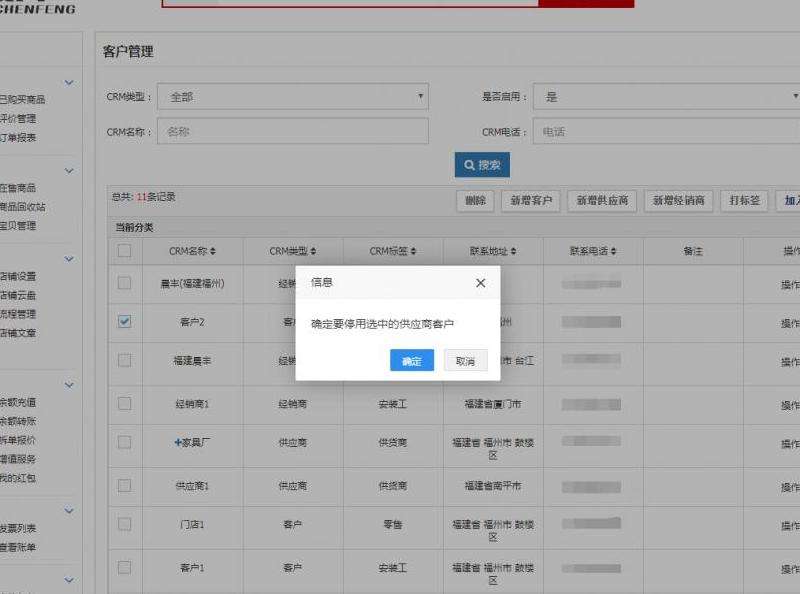Open 增值服务 in the sidebar
This screenshot has height=594, width=800.
click(x=18, y=459)
